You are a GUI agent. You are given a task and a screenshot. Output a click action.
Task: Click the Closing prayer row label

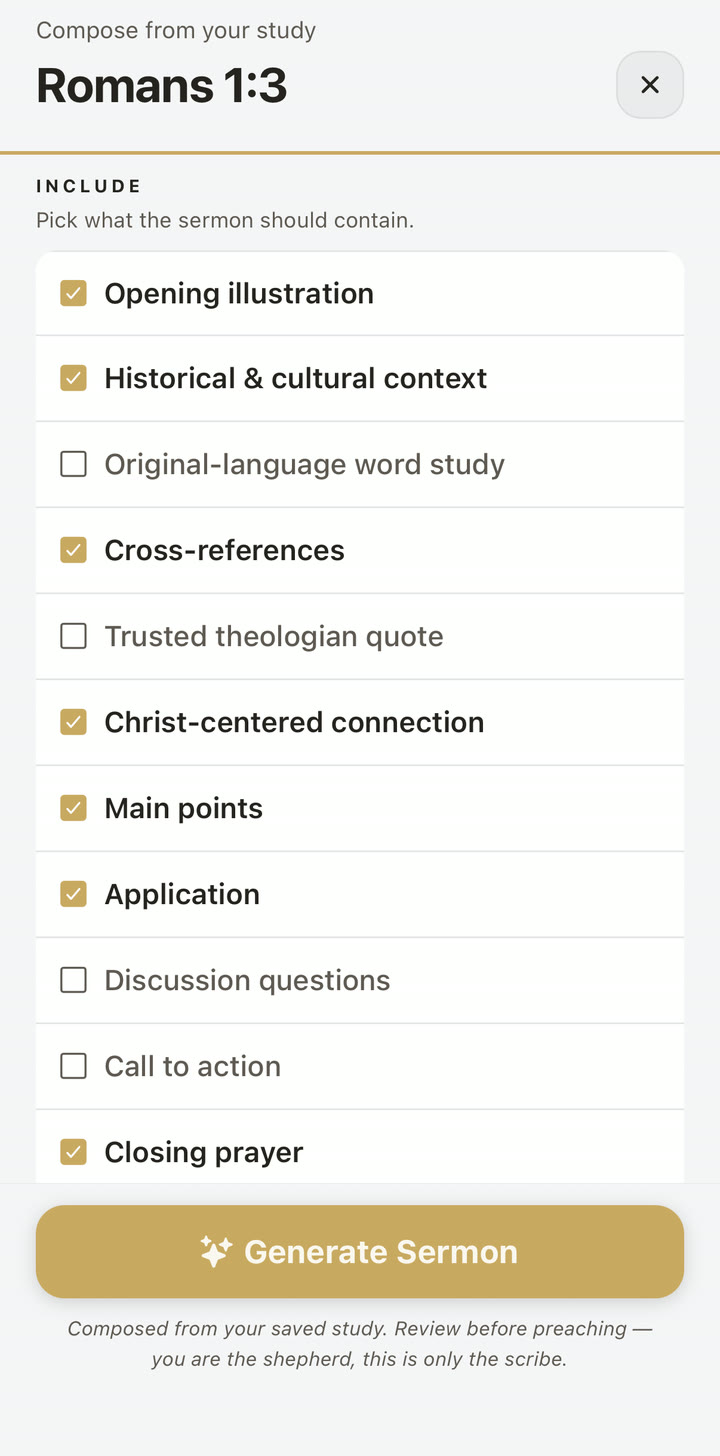point(204,1152)
